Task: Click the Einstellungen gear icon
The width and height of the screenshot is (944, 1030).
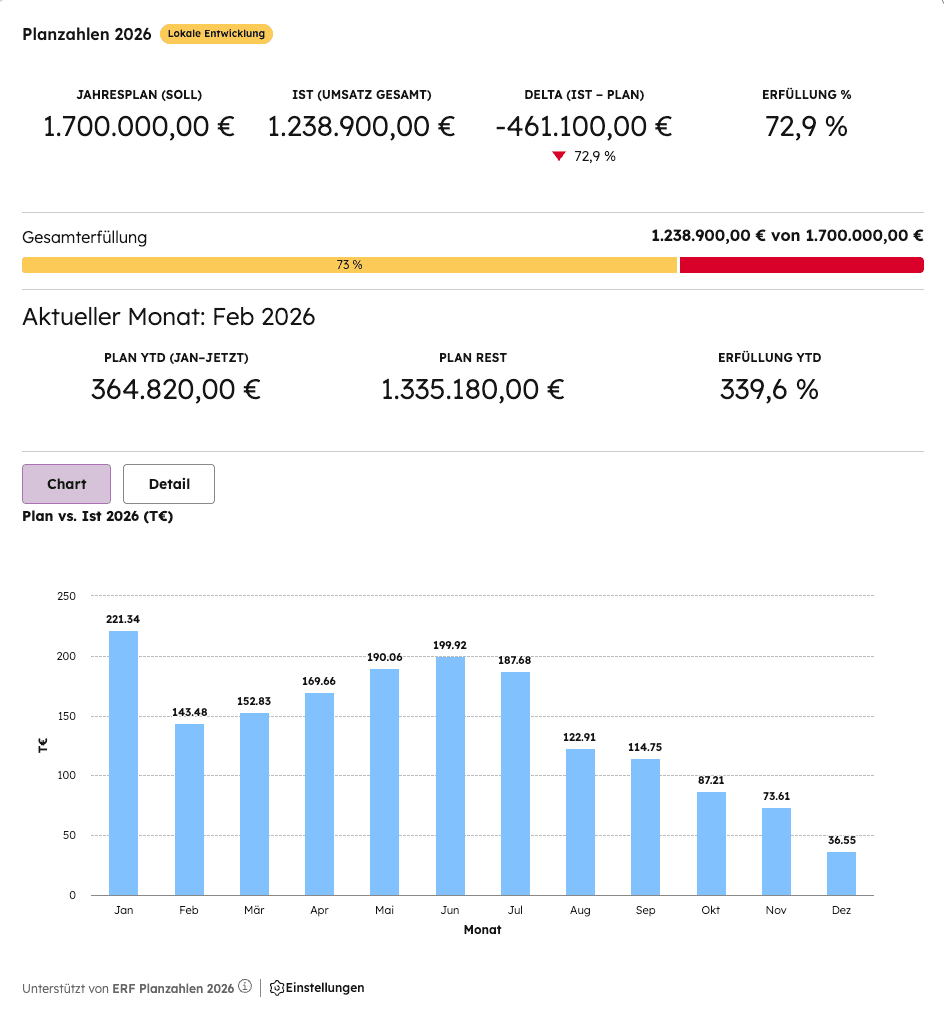Action: (275, 988)
